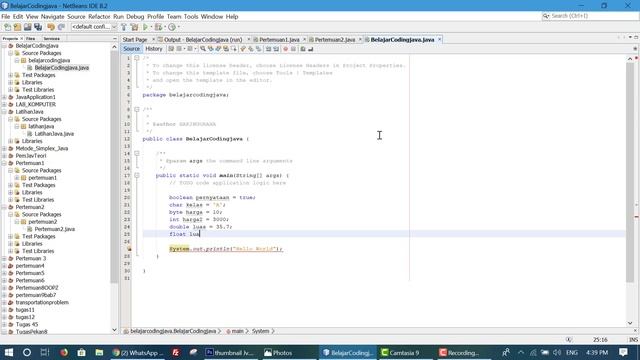Open WhatsApp Chrome window from the taskbar
The image size is (640, 360).
tap(138, 352)
